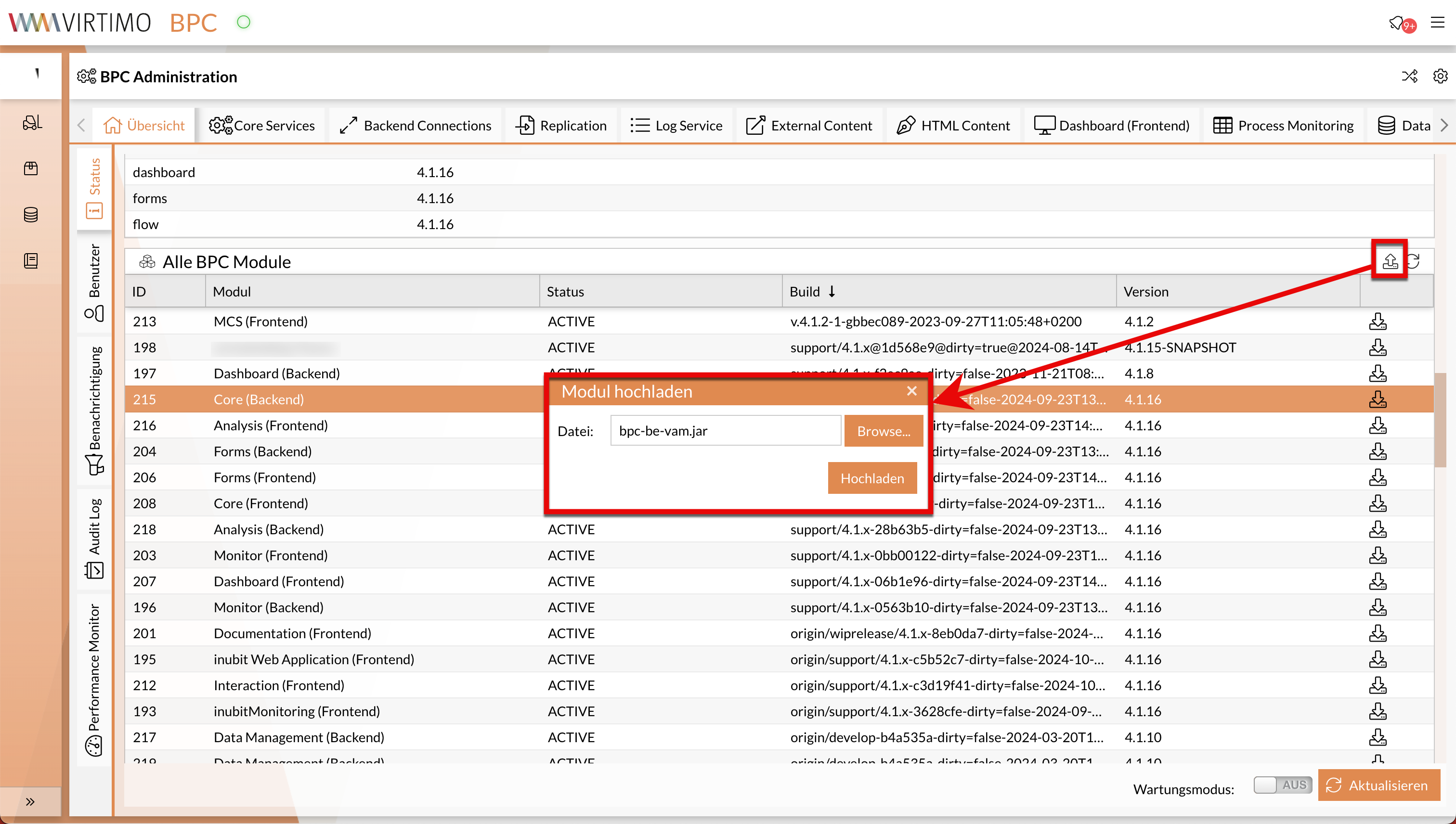Viewport: 1456px width, 824px height.
Task: Enable the Wartungsmodus toggle
Action: pyautogui.click(x=1283, y=785)
